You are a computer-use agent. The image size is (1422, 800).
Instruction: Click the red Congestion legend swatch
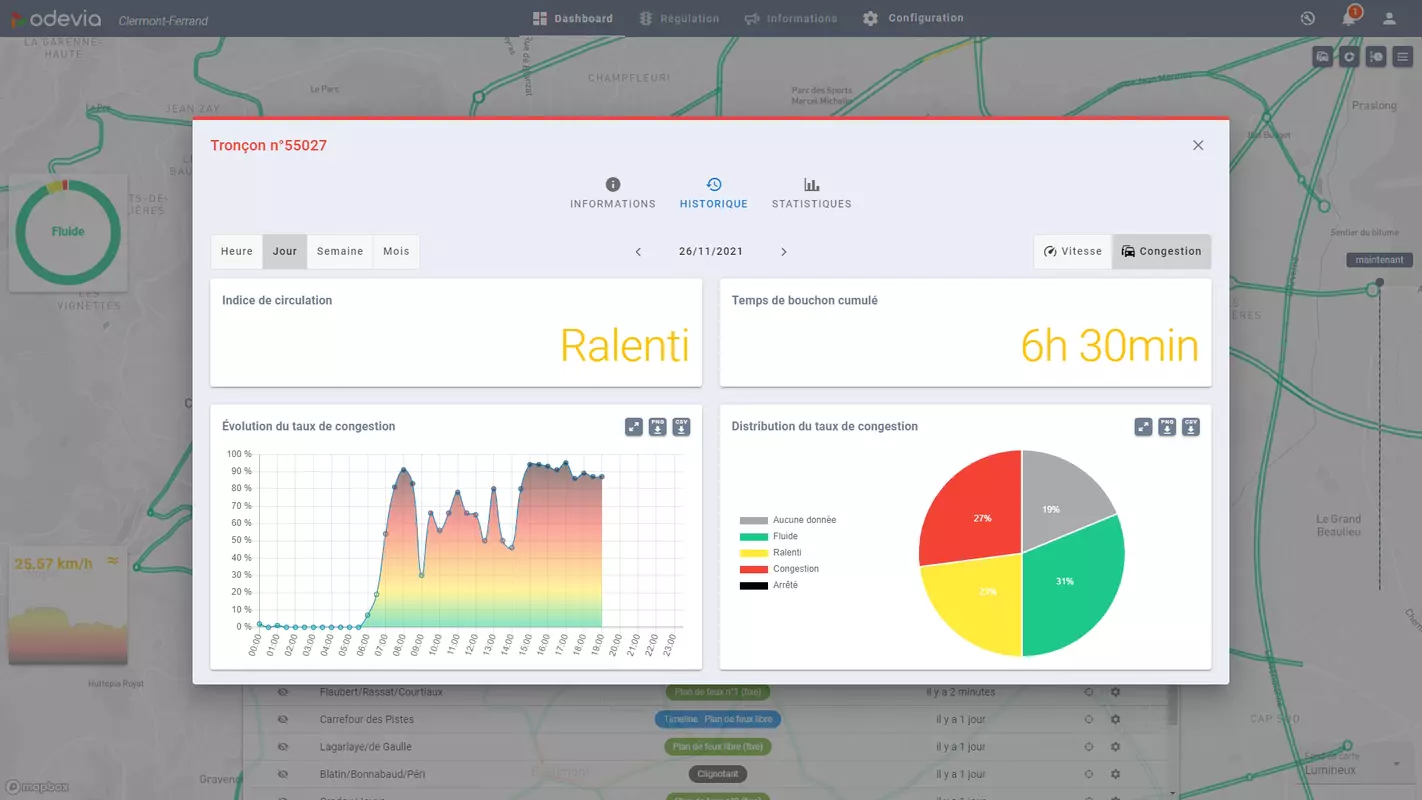753,569
